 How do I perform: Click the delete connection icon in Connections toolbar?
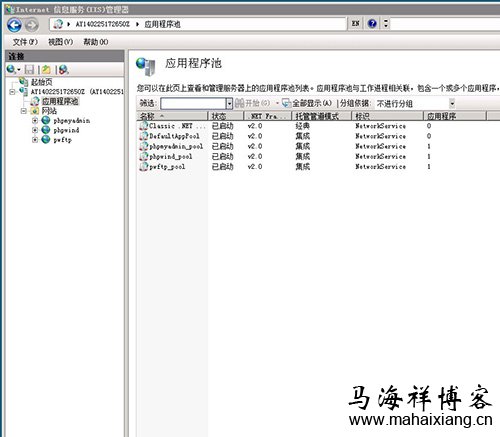[x=63, y=69]
